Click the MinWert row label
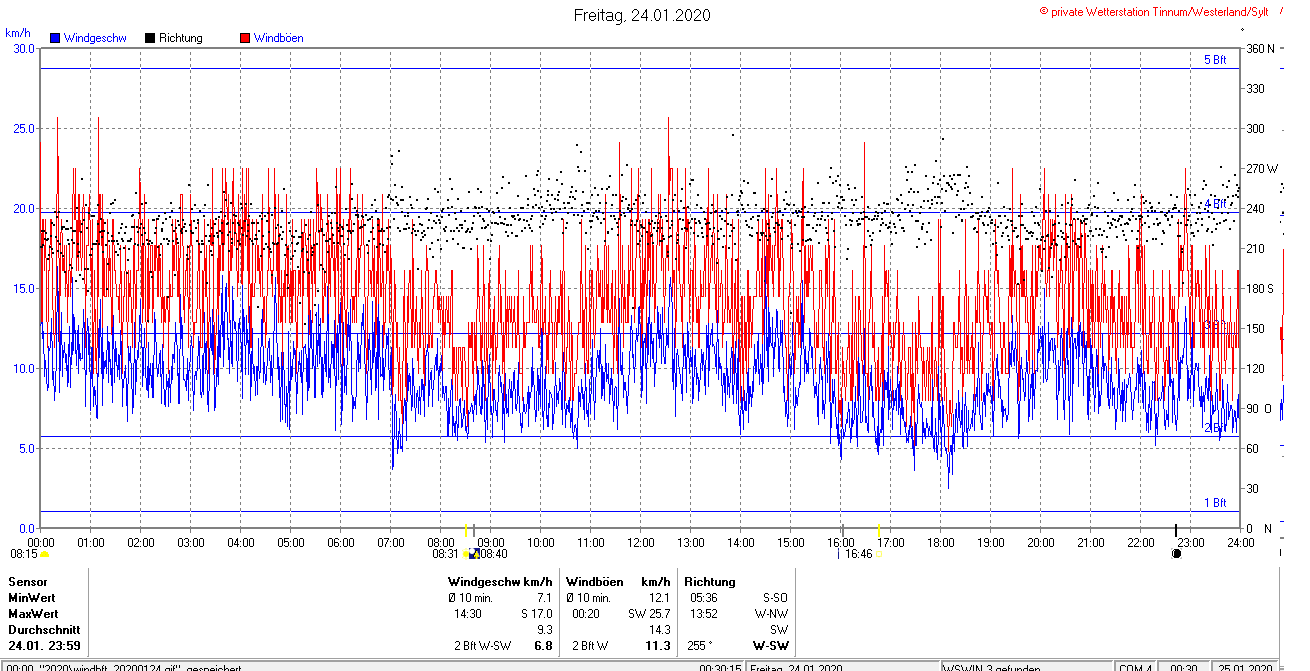The height and width of the screenshot is (671, 1310). 33,598
